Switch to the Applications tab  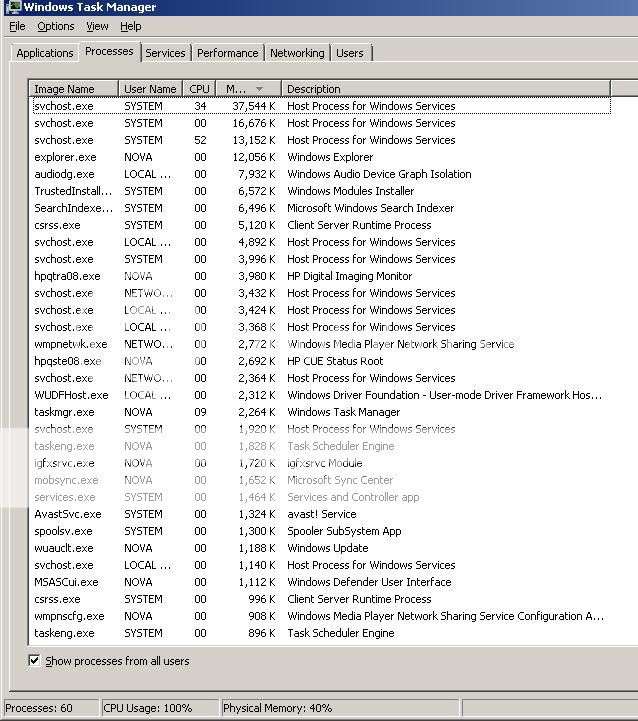[45, 53]
